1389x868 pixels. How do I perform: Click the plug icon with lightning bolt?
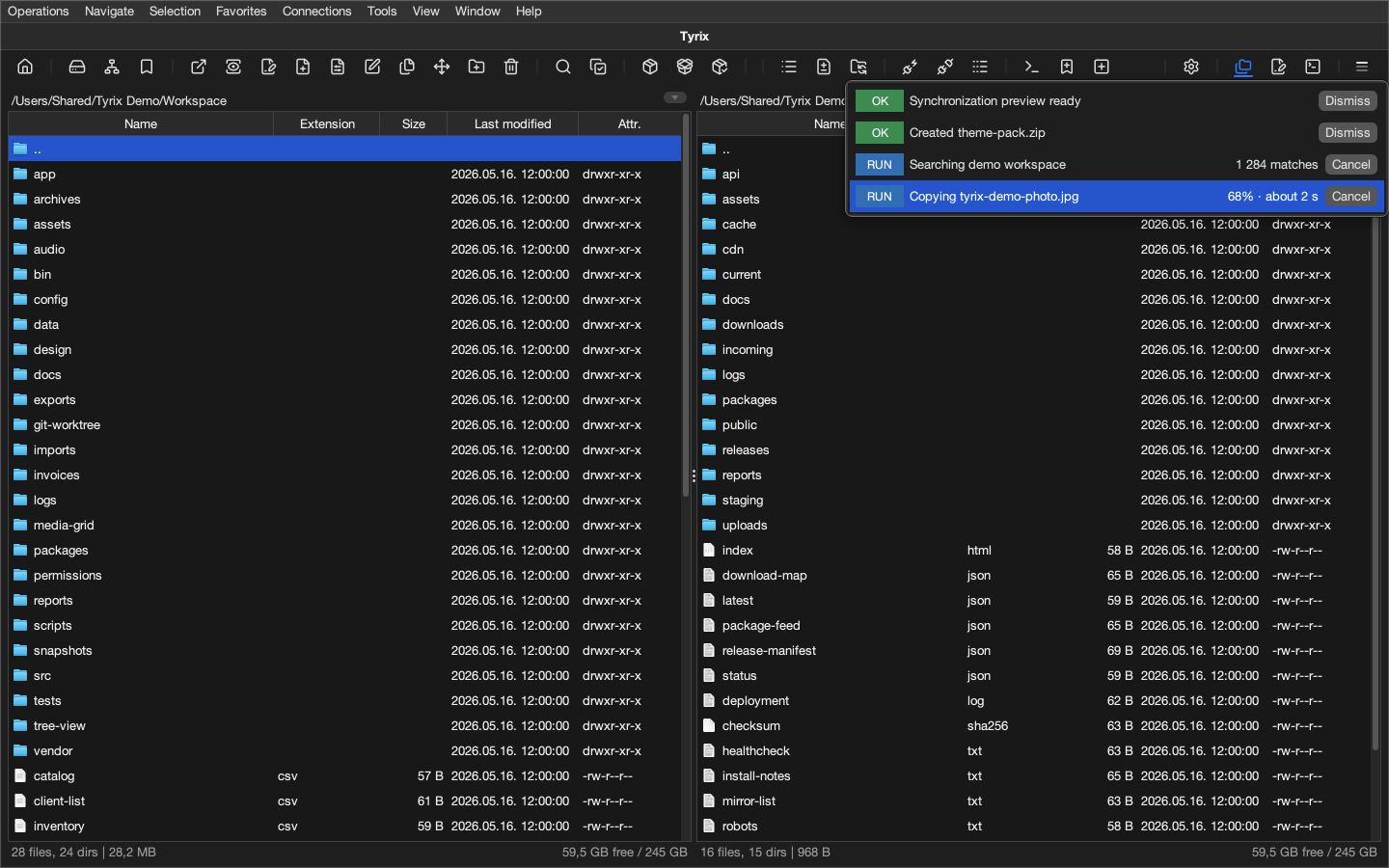click(x=911, y=67)
